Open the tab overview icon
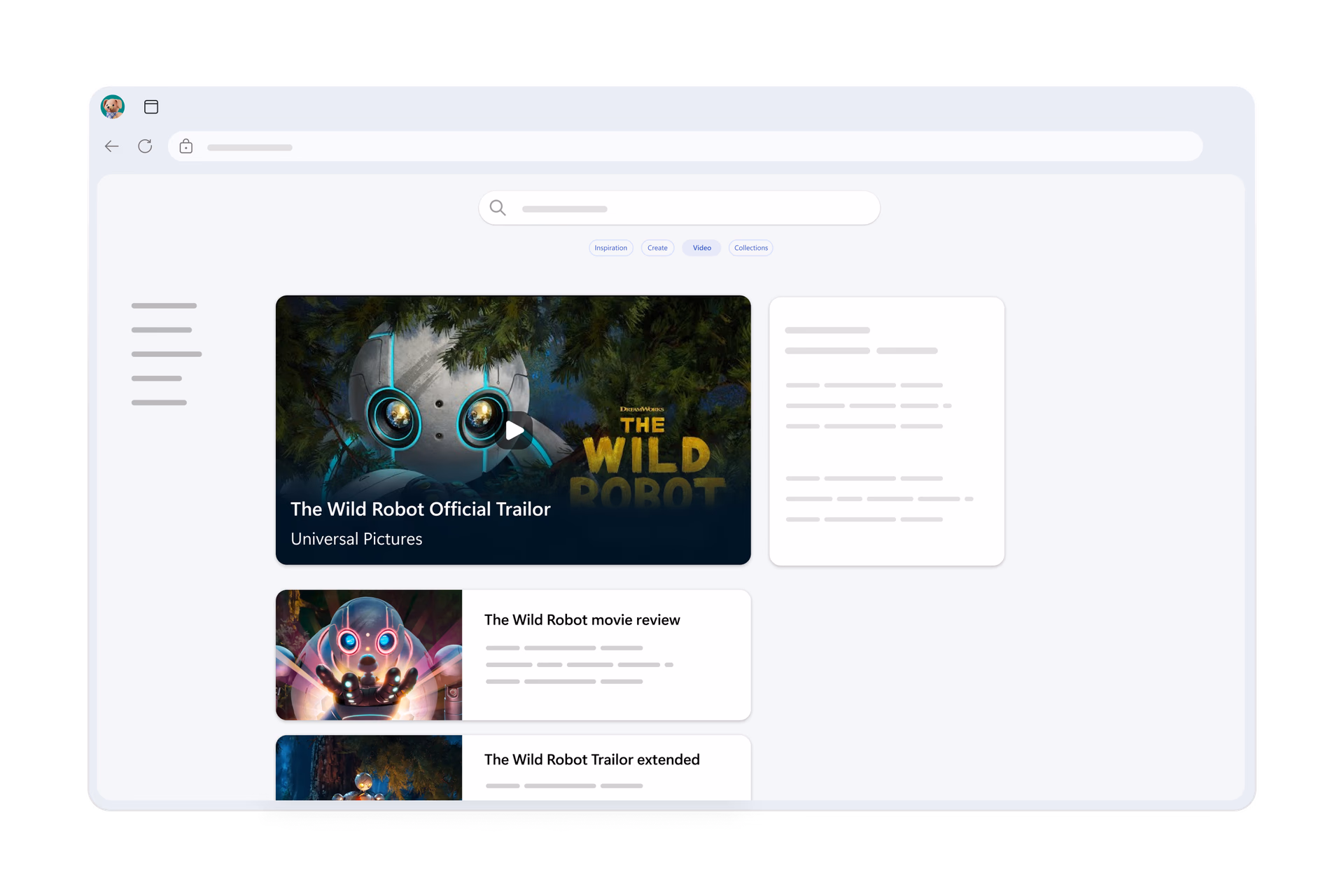Image resolution: width=1344 pixels, height=896 pixels. click(151, 106)
